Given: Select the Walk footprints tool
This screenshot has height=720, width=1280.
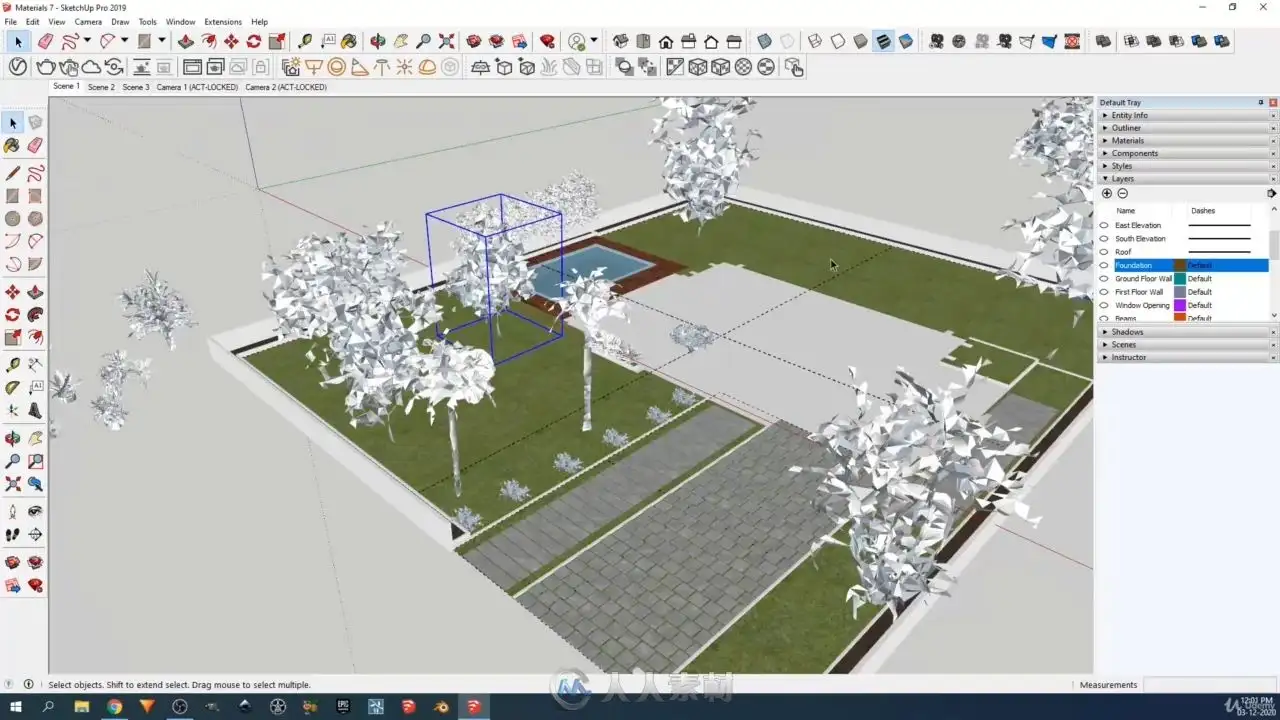Looking at the screenshot, I should 13,535.
